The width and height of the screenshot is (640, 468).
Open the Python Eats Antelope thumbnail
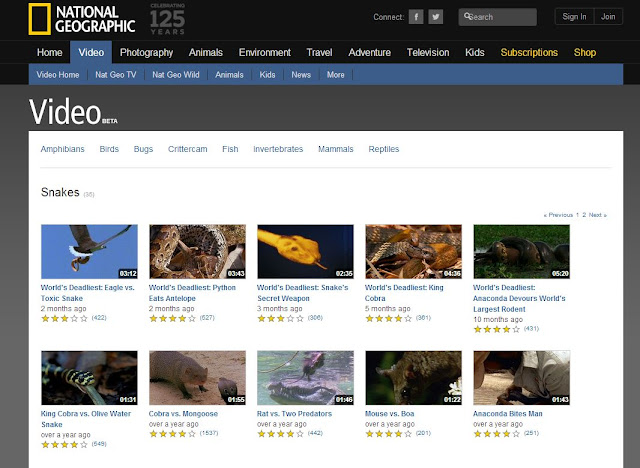click(198, 252)
